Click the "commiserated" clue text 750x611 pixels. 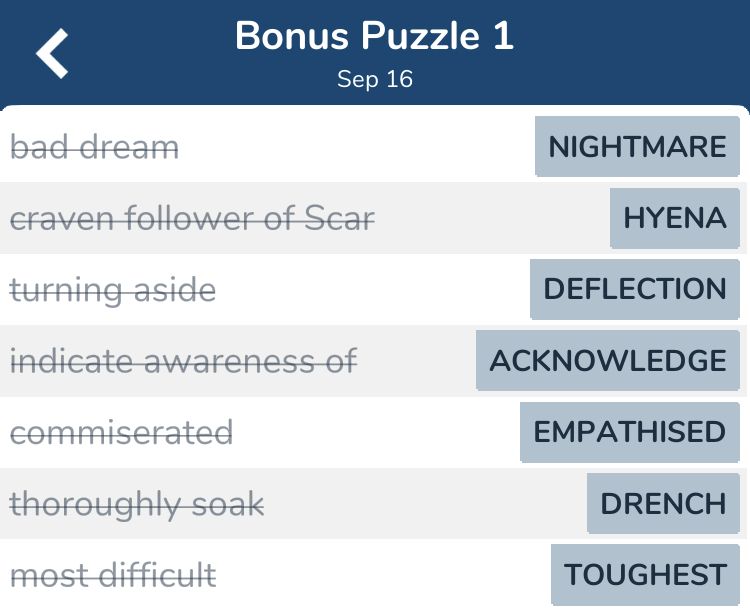coord(121,433)
